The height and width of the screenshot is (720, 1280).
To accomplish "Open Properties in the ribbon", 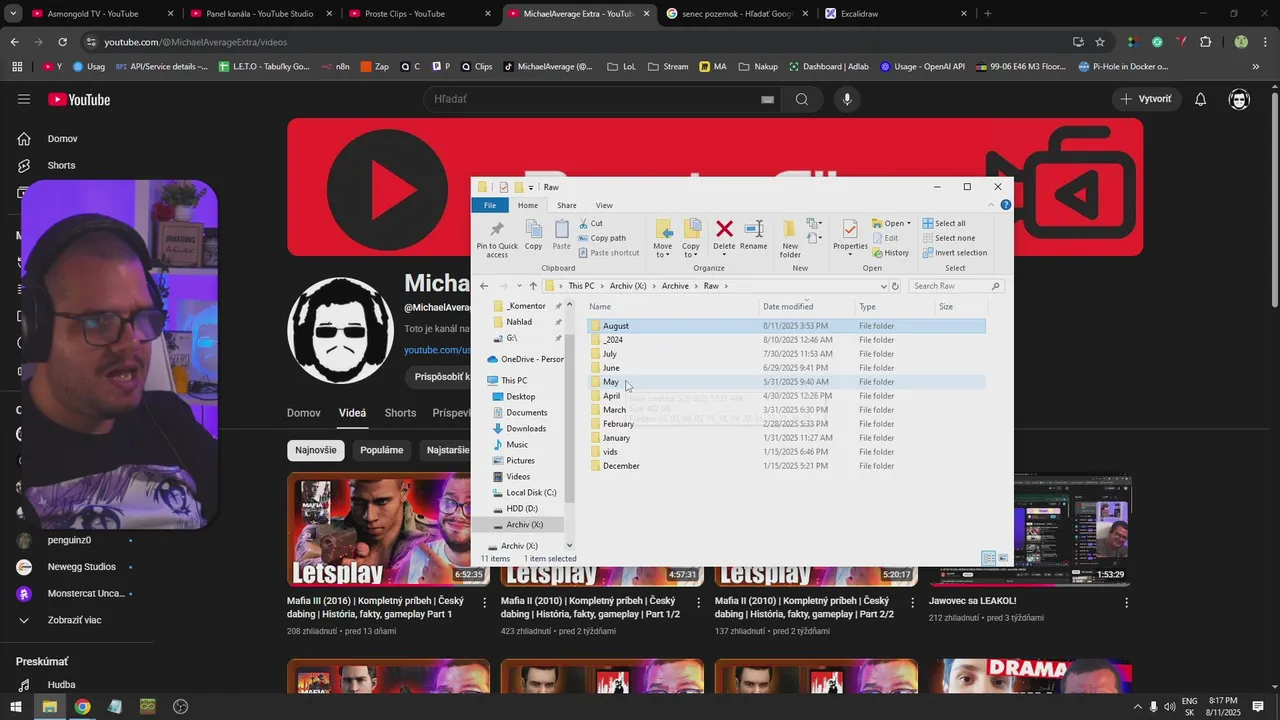I will [x=850, y=236].
